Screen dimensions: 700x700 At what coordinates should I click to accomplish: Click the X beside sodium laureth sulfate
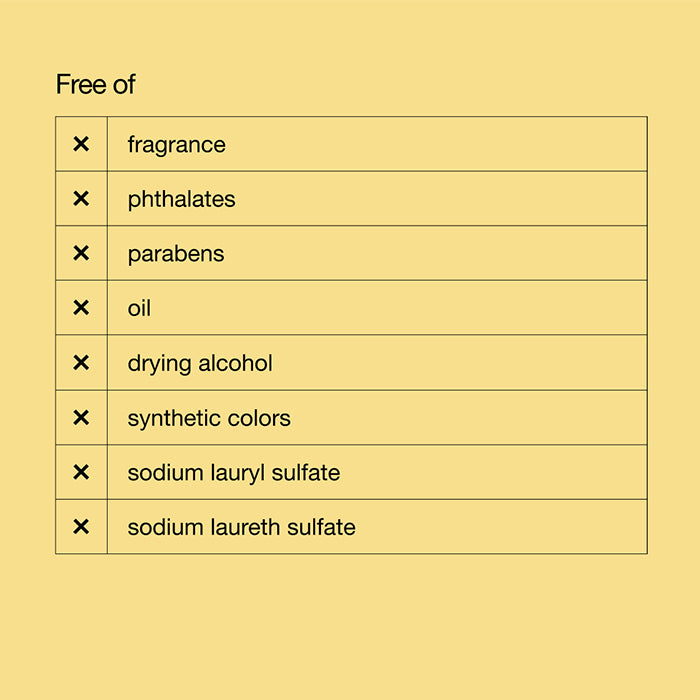[81, 527]
